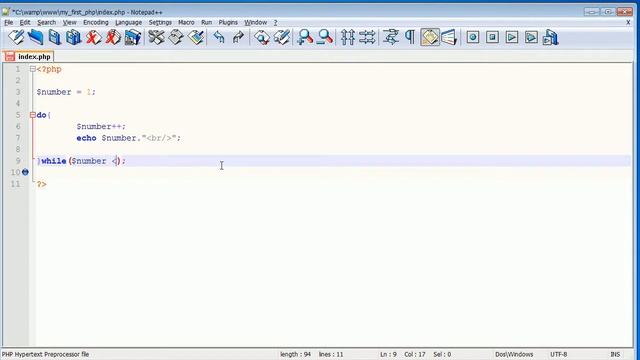Click the Save Recorded Macro icon
Viewport: 640px width, 360px height.
pos(551,38)
